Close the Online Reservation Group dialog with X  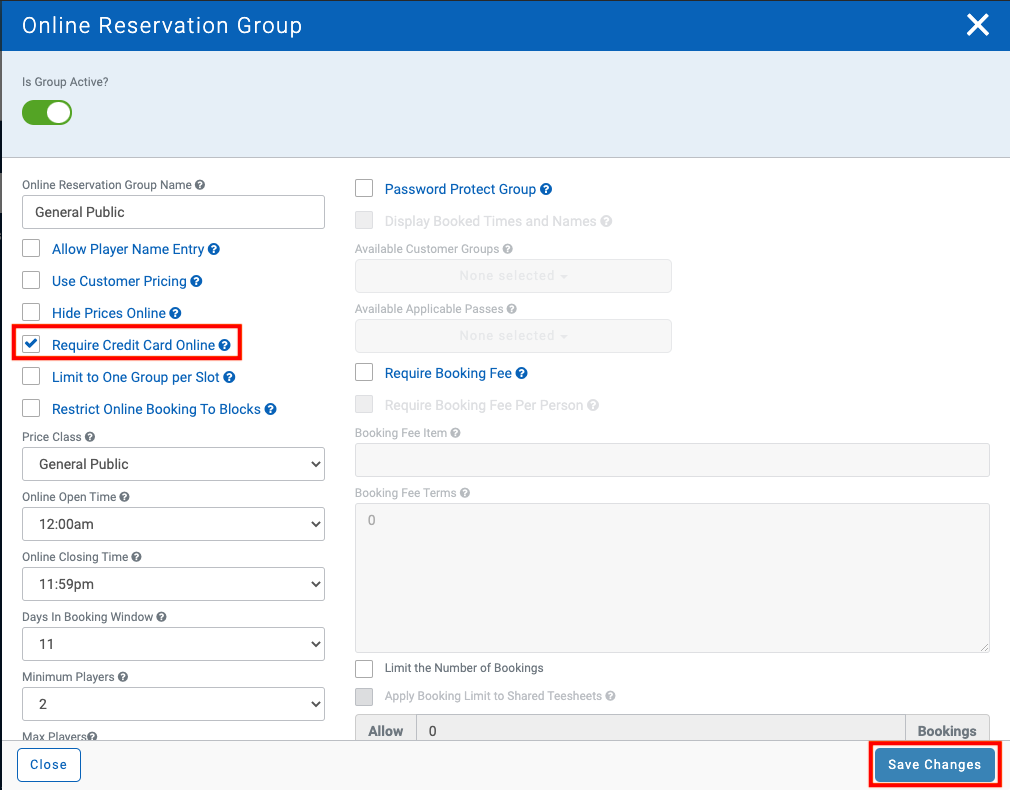(x=977, y=25)
